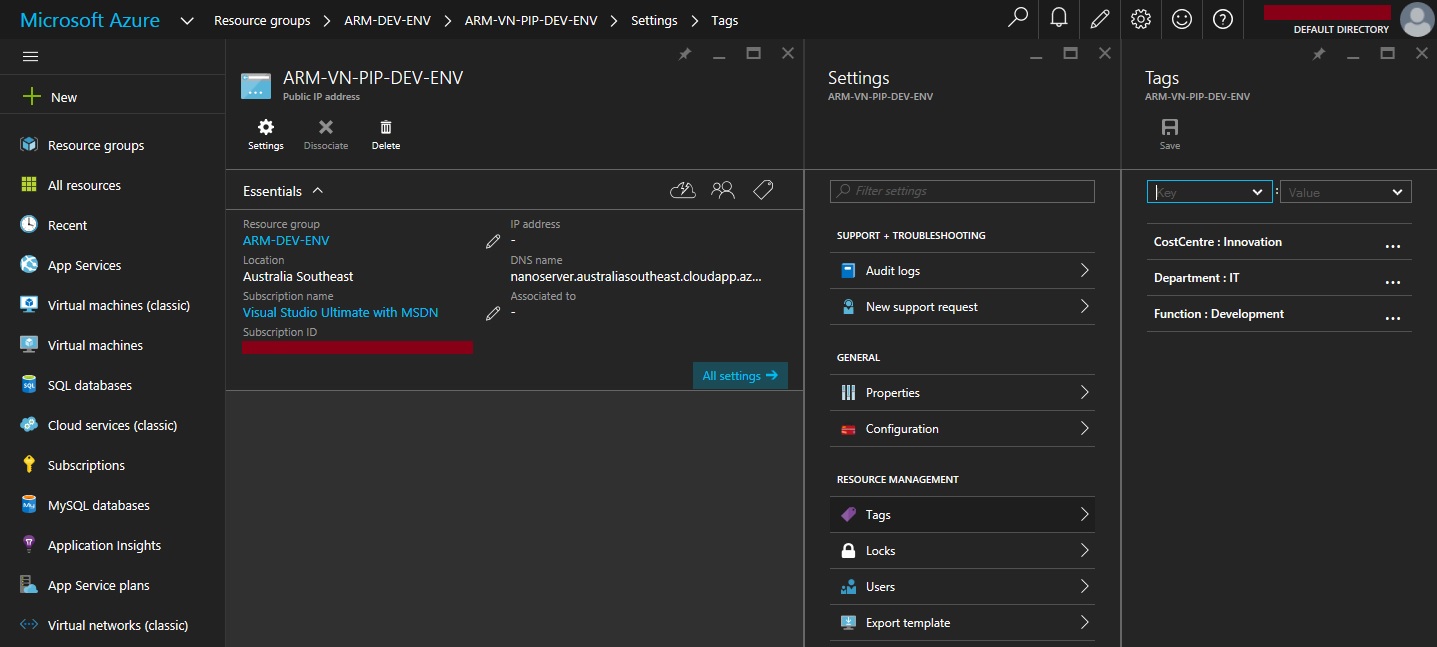The width and height of the screenshot is (1437, 647).
Task: Open Export template setting
Action: coord(962,623)
